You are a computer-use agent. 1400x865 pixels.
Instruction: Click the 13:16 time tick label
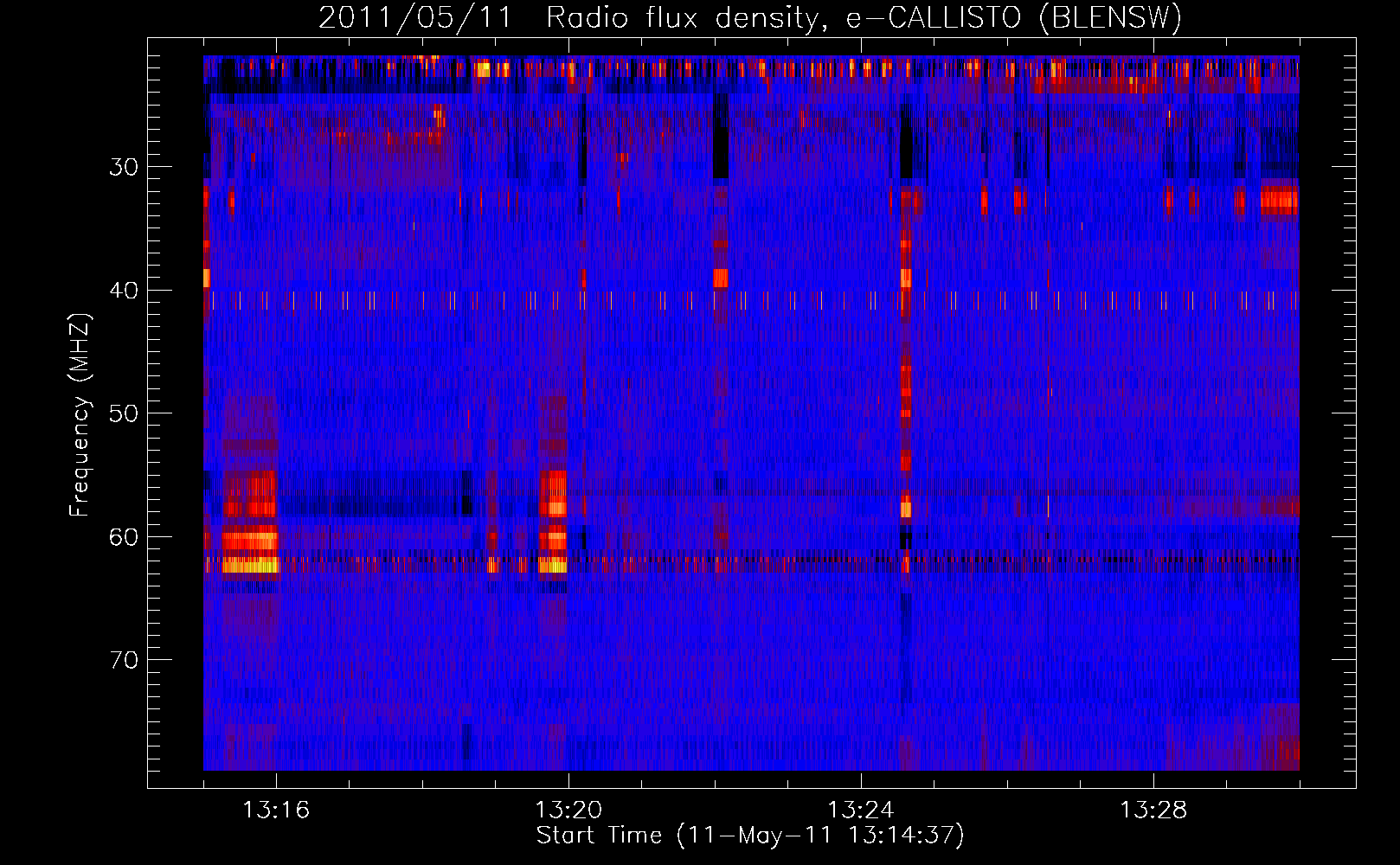coord(276,811)
